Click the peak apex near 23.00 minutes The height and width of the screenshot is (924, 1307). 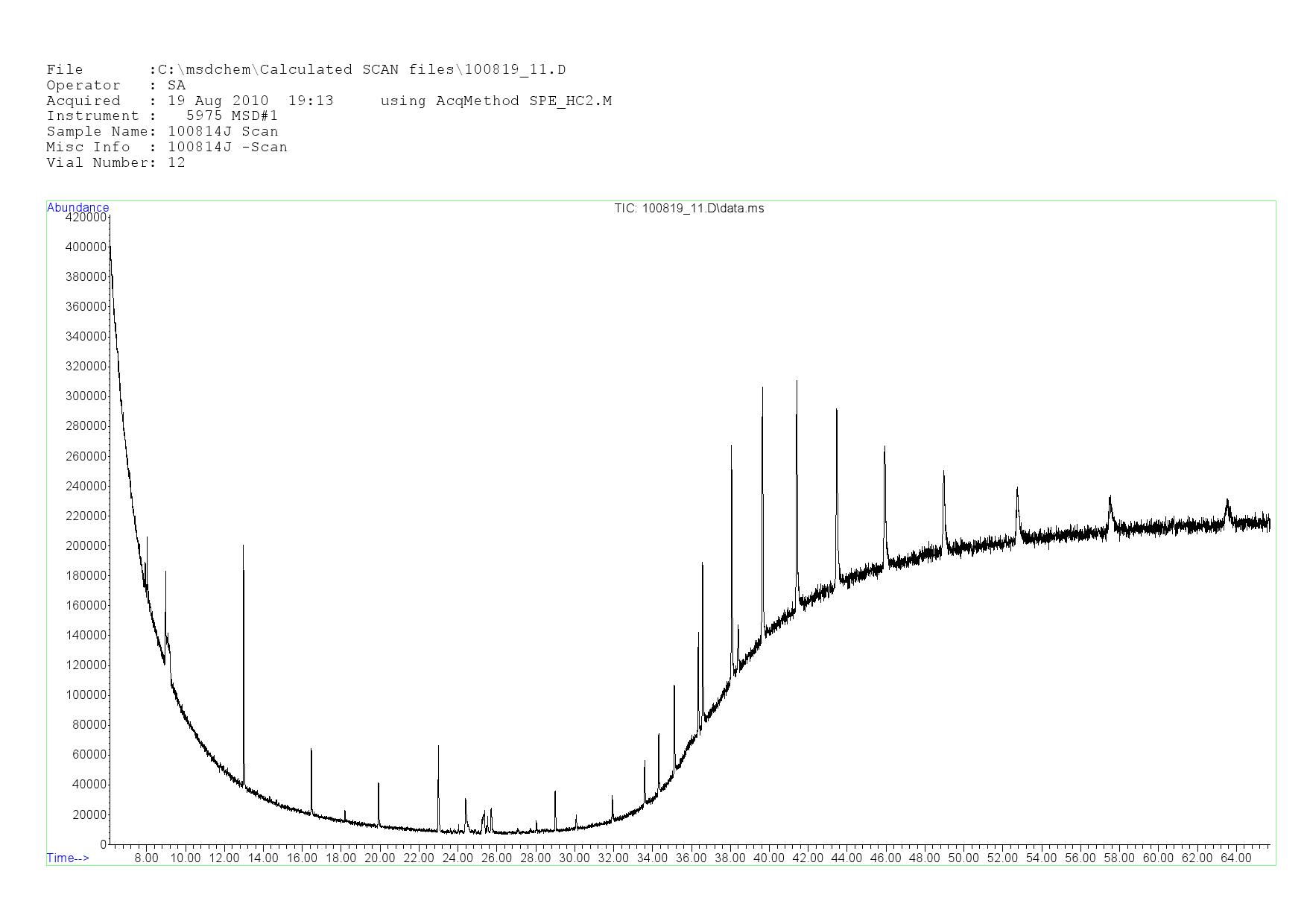438,747
